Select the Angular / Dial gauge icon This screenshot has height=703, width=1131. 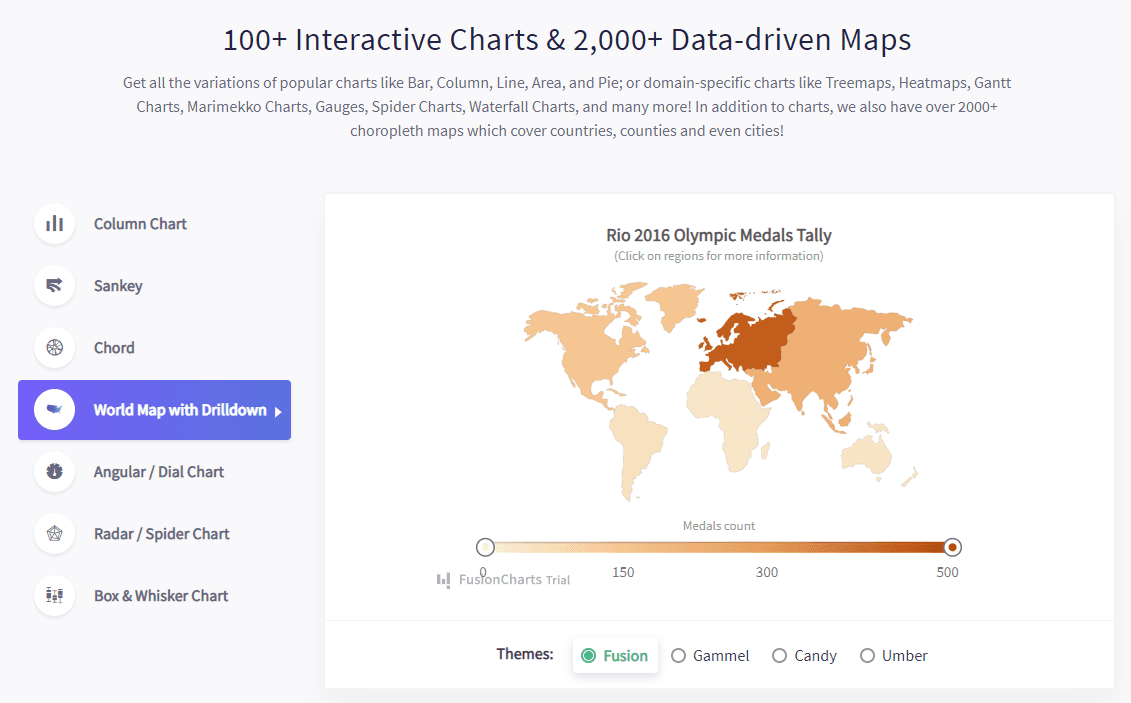point(54,472)
